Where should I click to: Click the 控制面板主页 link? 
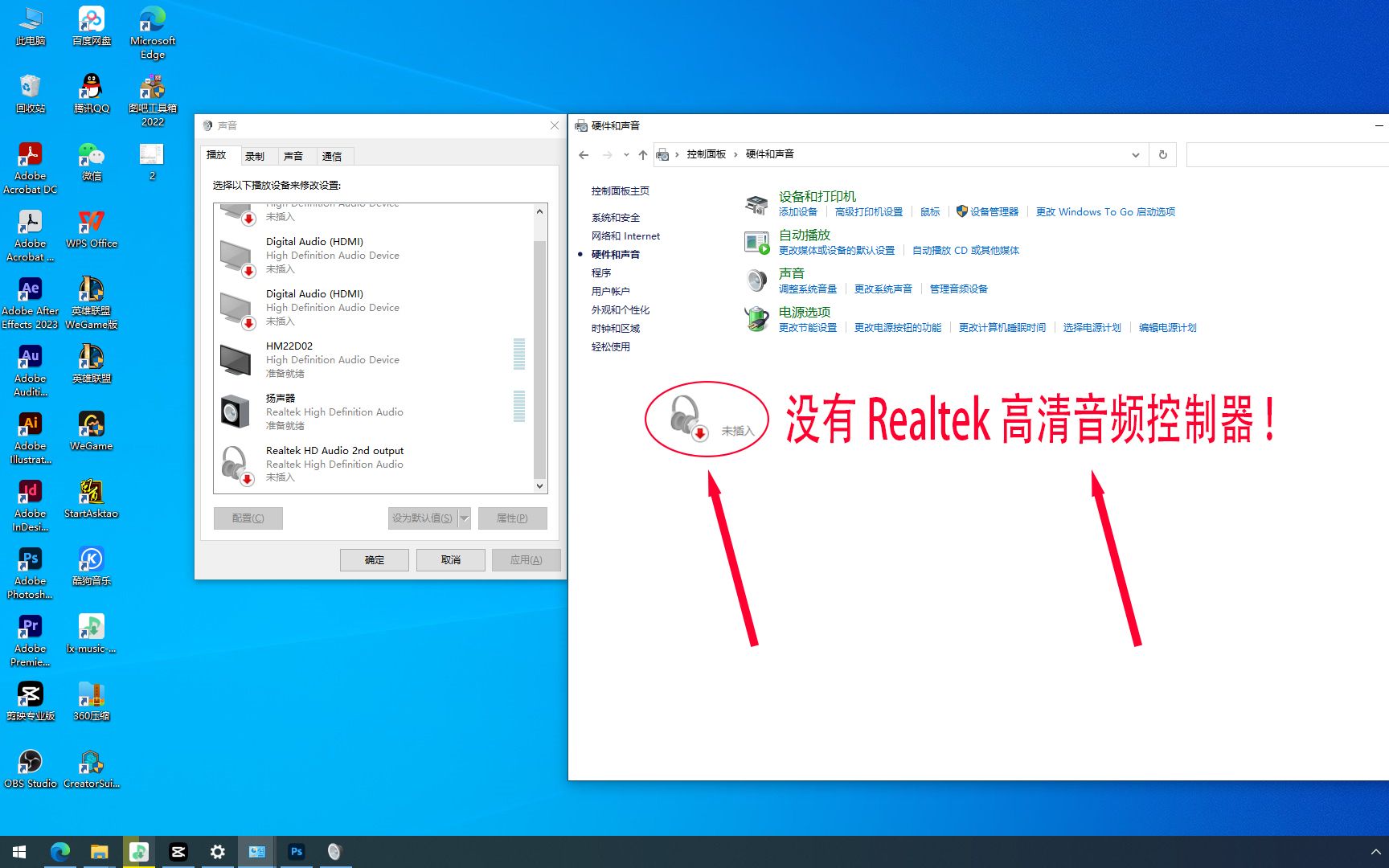click(620, 191)
